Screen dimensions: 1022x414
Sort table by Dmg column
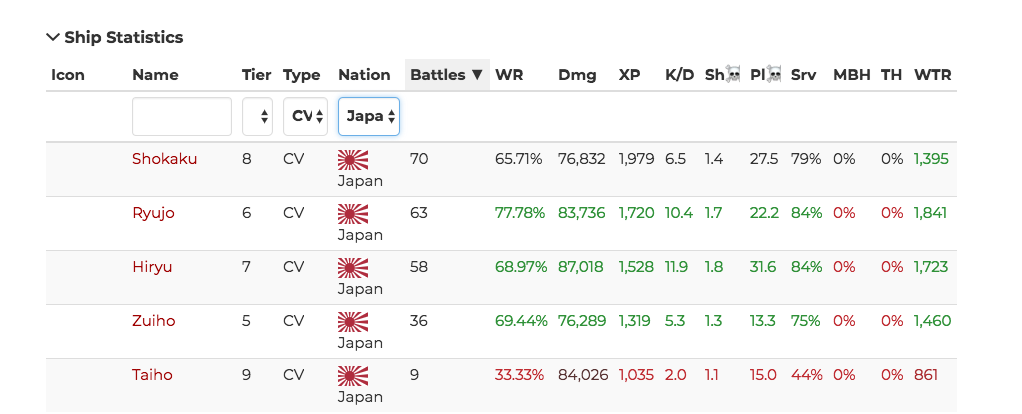(577, 75)
